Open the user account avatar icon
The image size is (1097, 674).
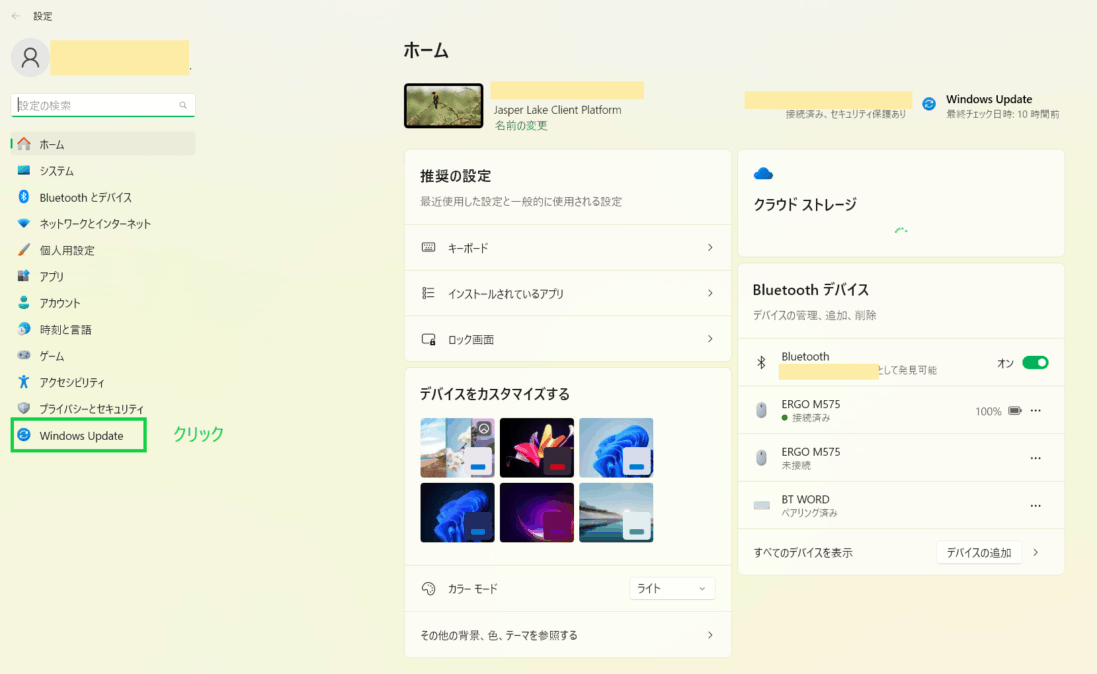point(30,57)
